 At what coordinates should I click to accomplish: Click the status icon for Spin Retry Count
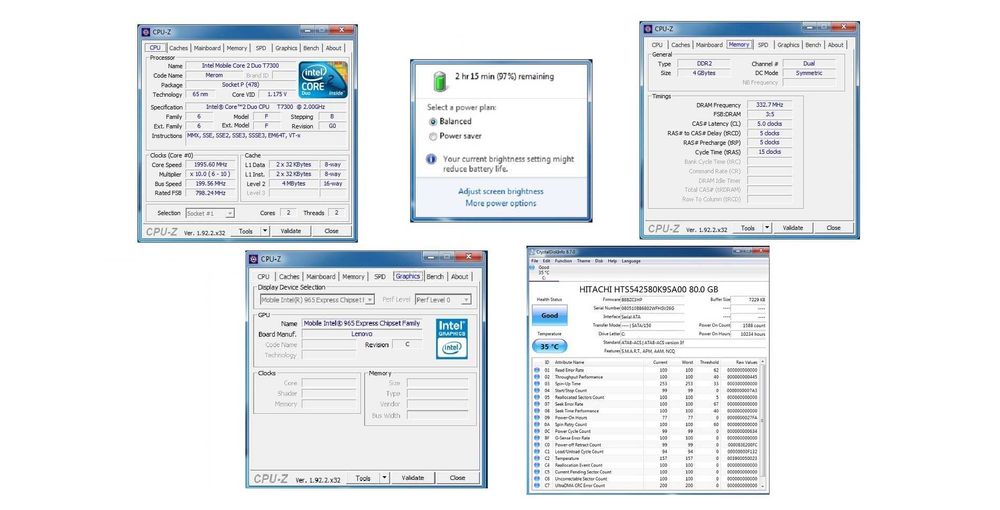coord(537,424)
